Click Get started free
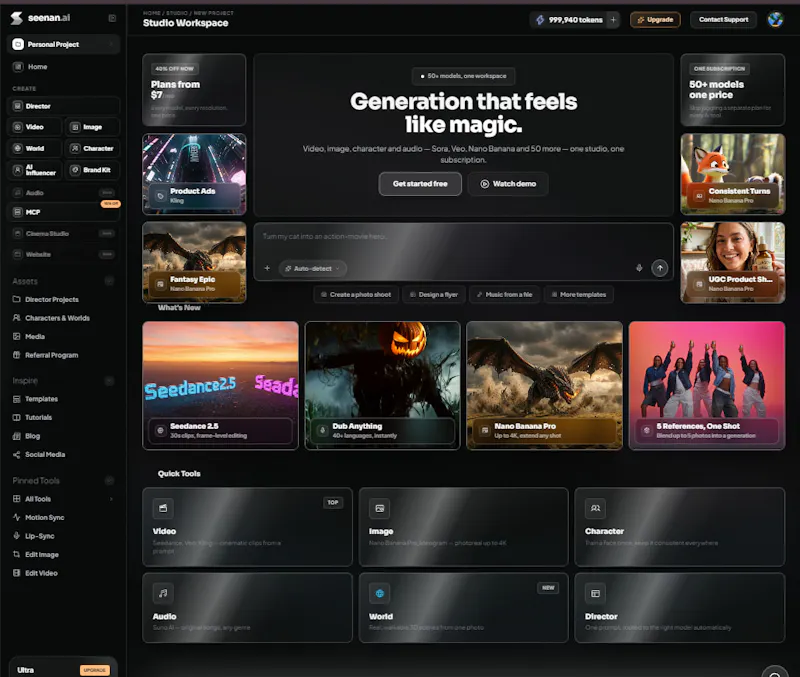Viewport: 800px width, 677px height. coord(420,184)
